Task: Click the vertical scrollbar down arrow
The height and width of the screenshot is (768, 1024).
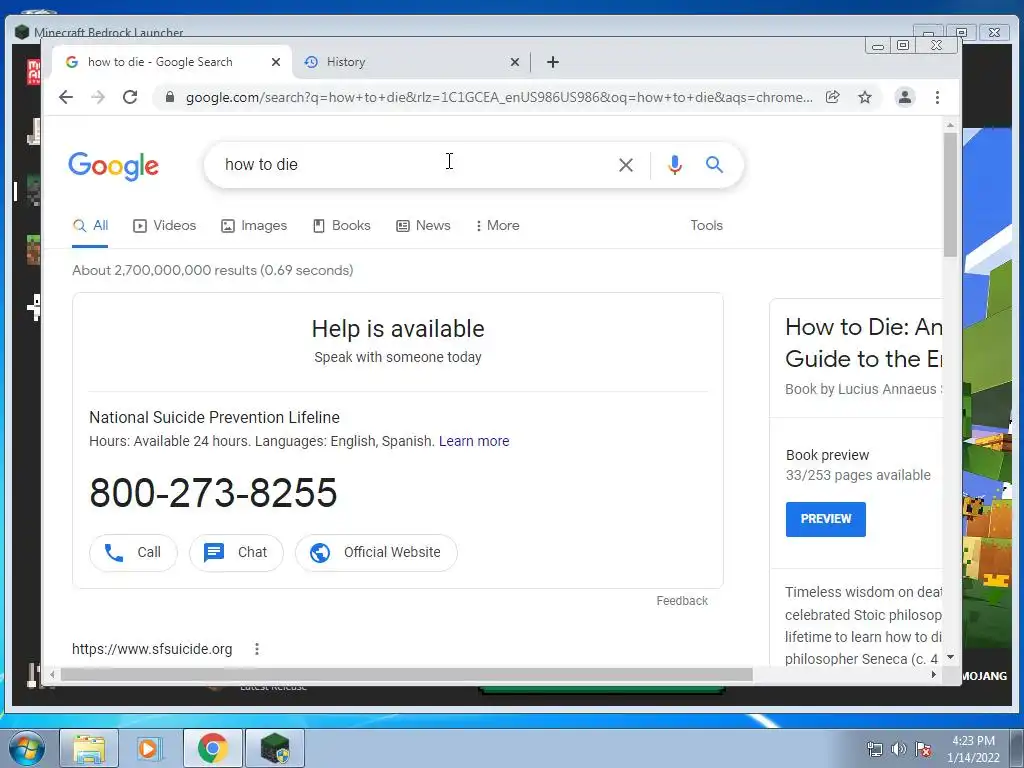Action: (950, 657)
